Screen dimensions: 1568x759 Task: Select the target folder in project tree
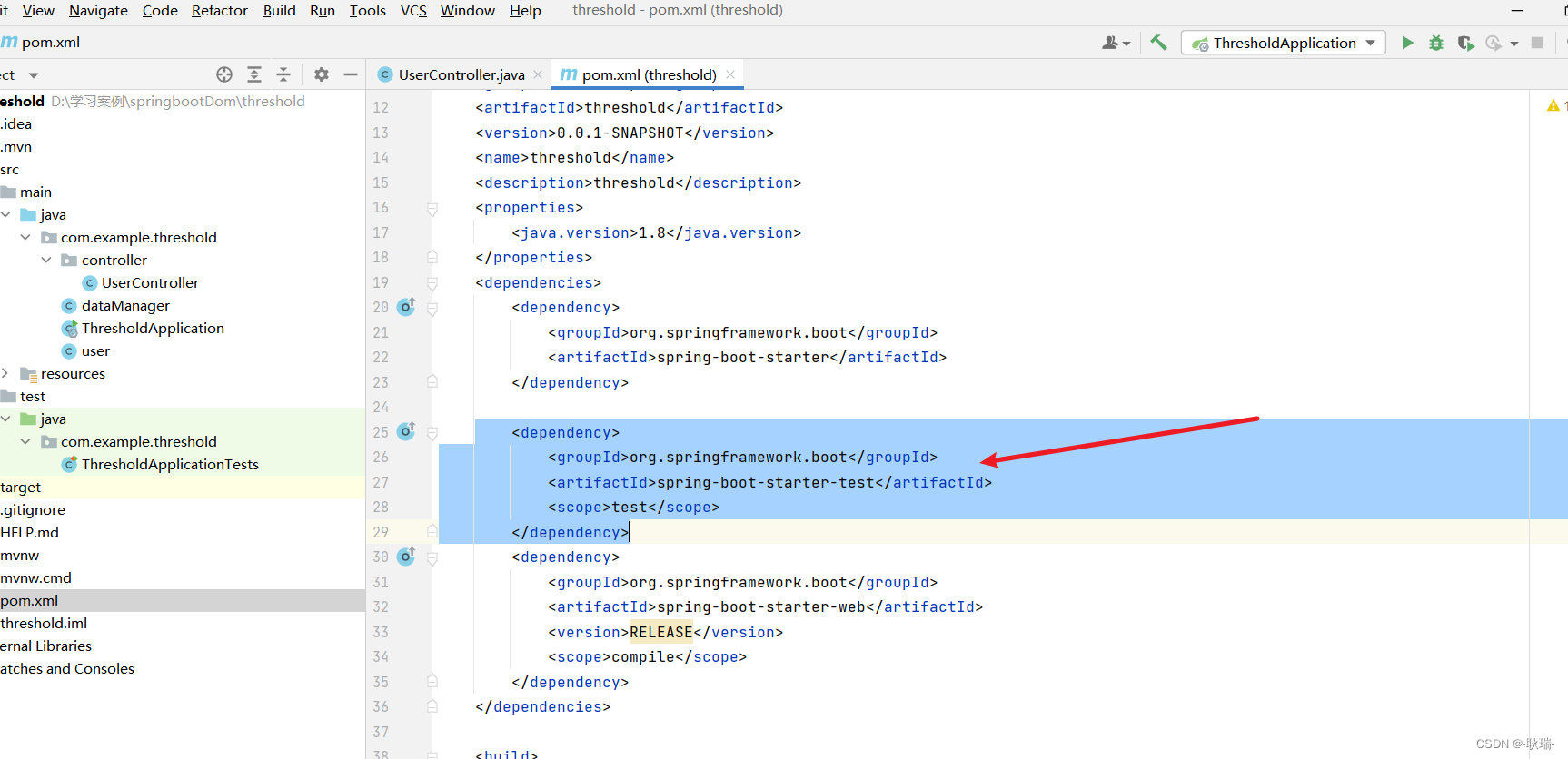coord(21,487)
